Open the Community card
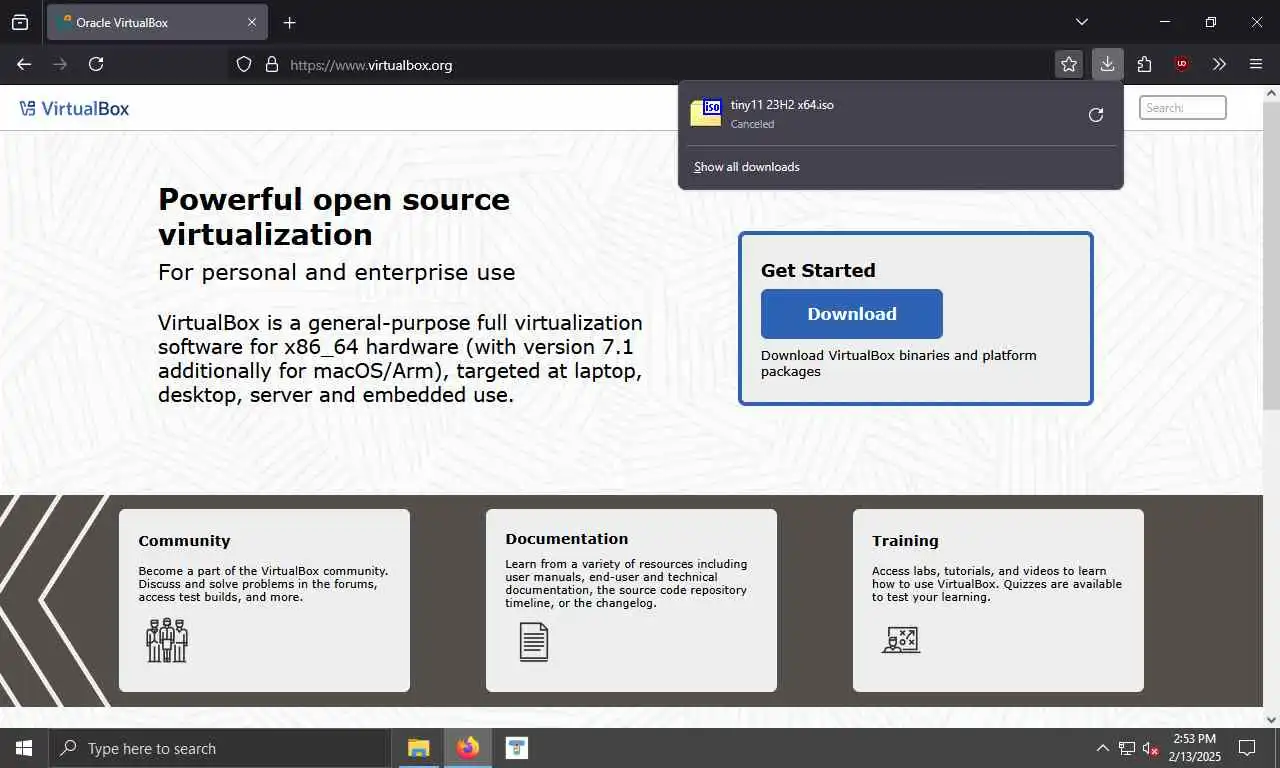 (x=264, y=600)
